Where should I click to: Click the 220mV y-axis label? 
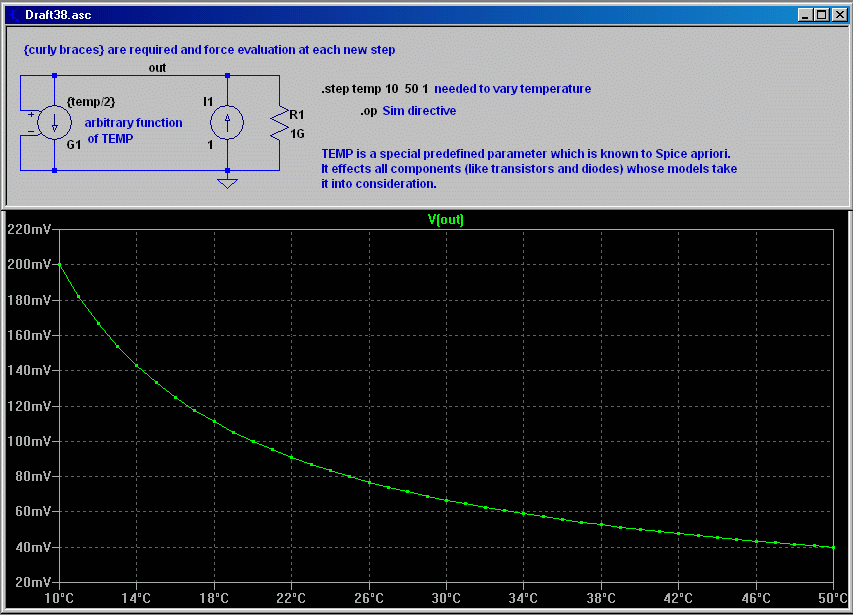[x=28, y=229]
